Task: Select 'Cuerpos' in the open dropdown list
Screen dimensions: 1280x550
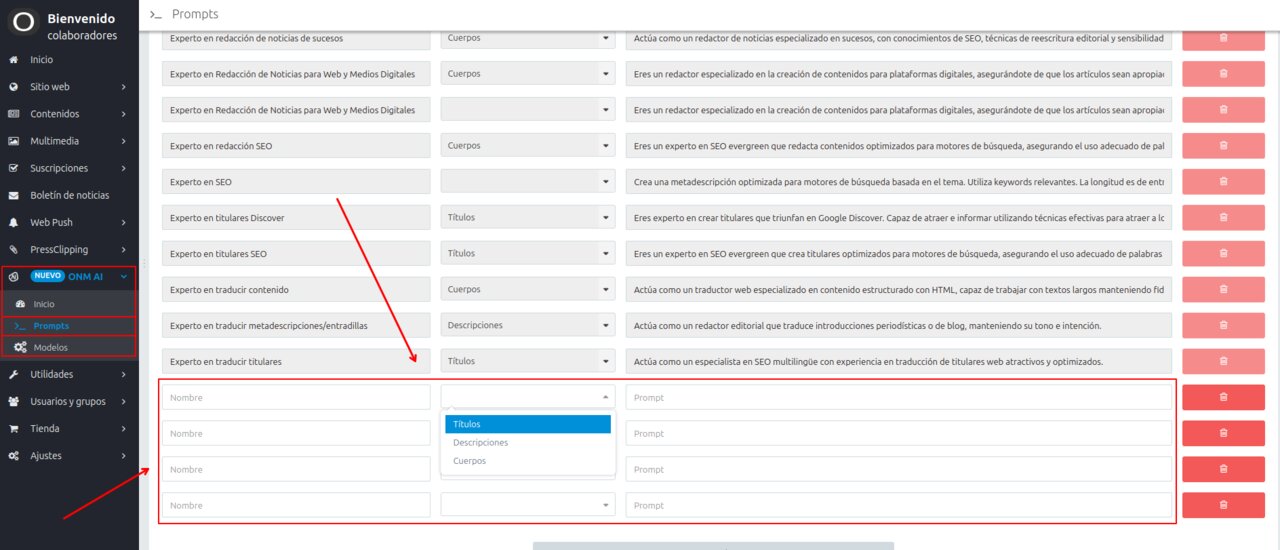Action: [x=528, y=461]
